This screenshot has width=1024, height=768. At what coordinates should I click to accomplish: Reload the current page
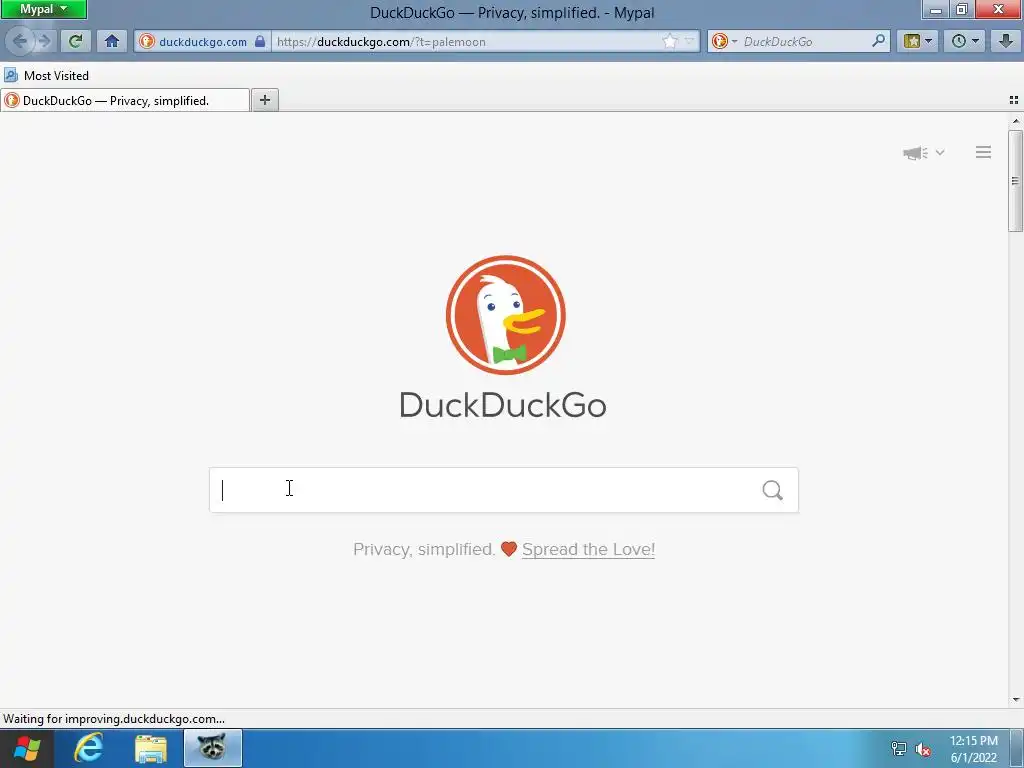76,41
